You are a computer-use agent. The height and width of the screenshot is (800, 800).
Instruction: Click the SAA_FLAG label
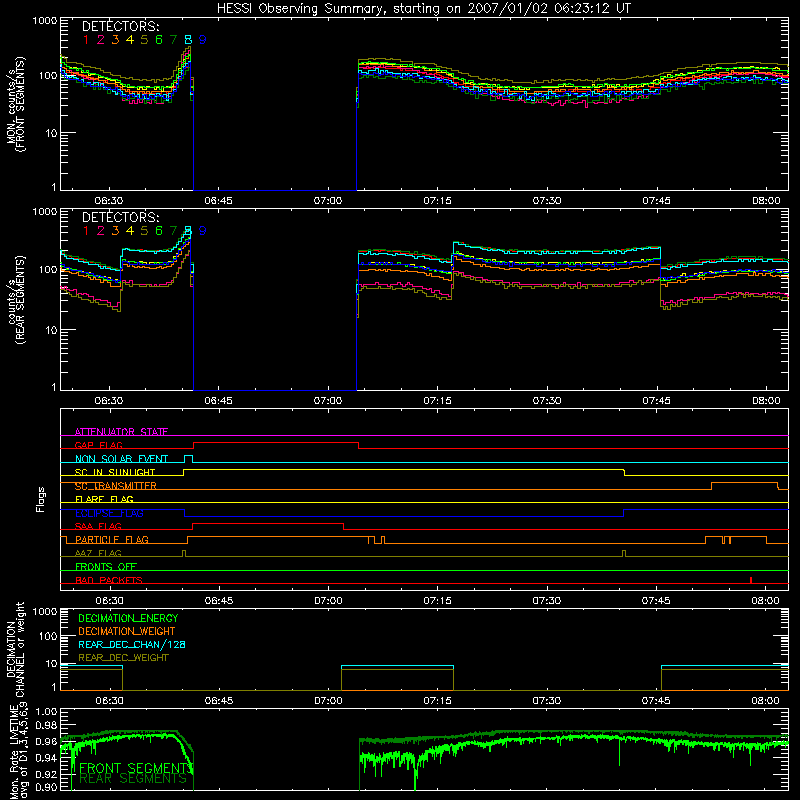[98, 526]
